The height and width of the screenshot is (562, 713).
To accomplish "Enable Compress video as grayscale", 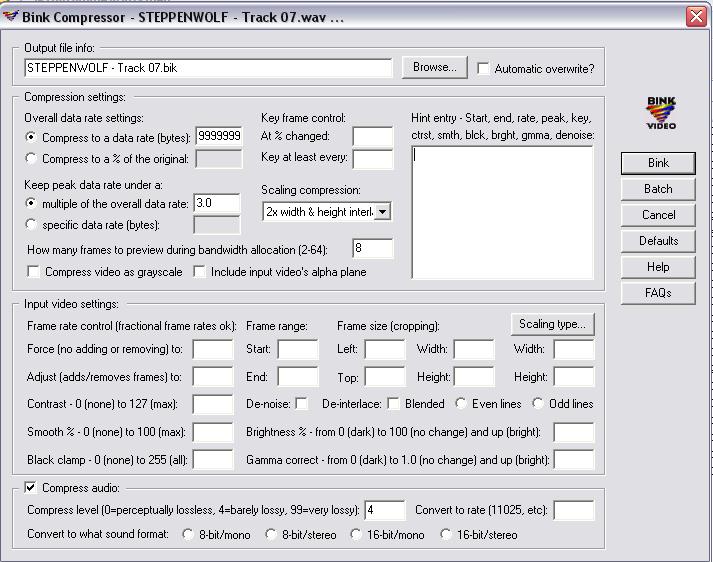I will 33,271.
